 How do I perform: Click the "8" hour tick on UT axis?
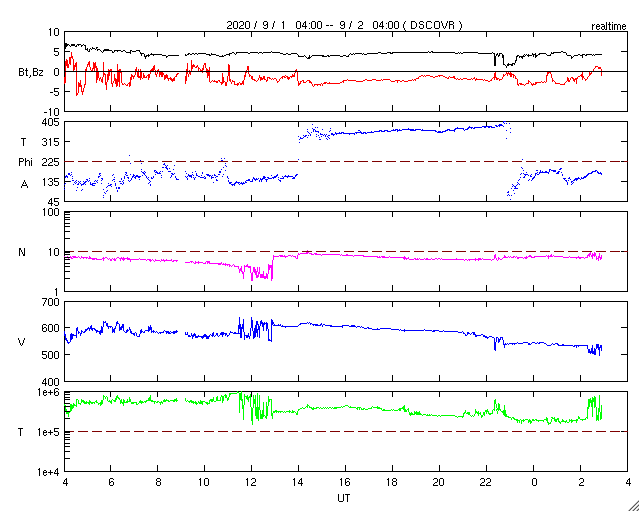[x=158, y=483]
